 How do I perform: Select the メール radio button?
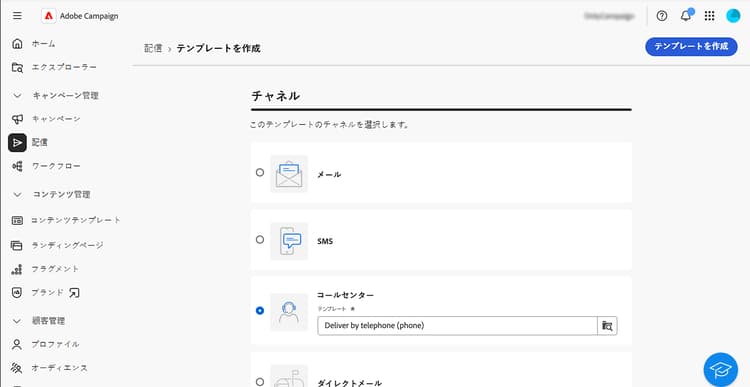pyautogui.click(x=260, y=172)
